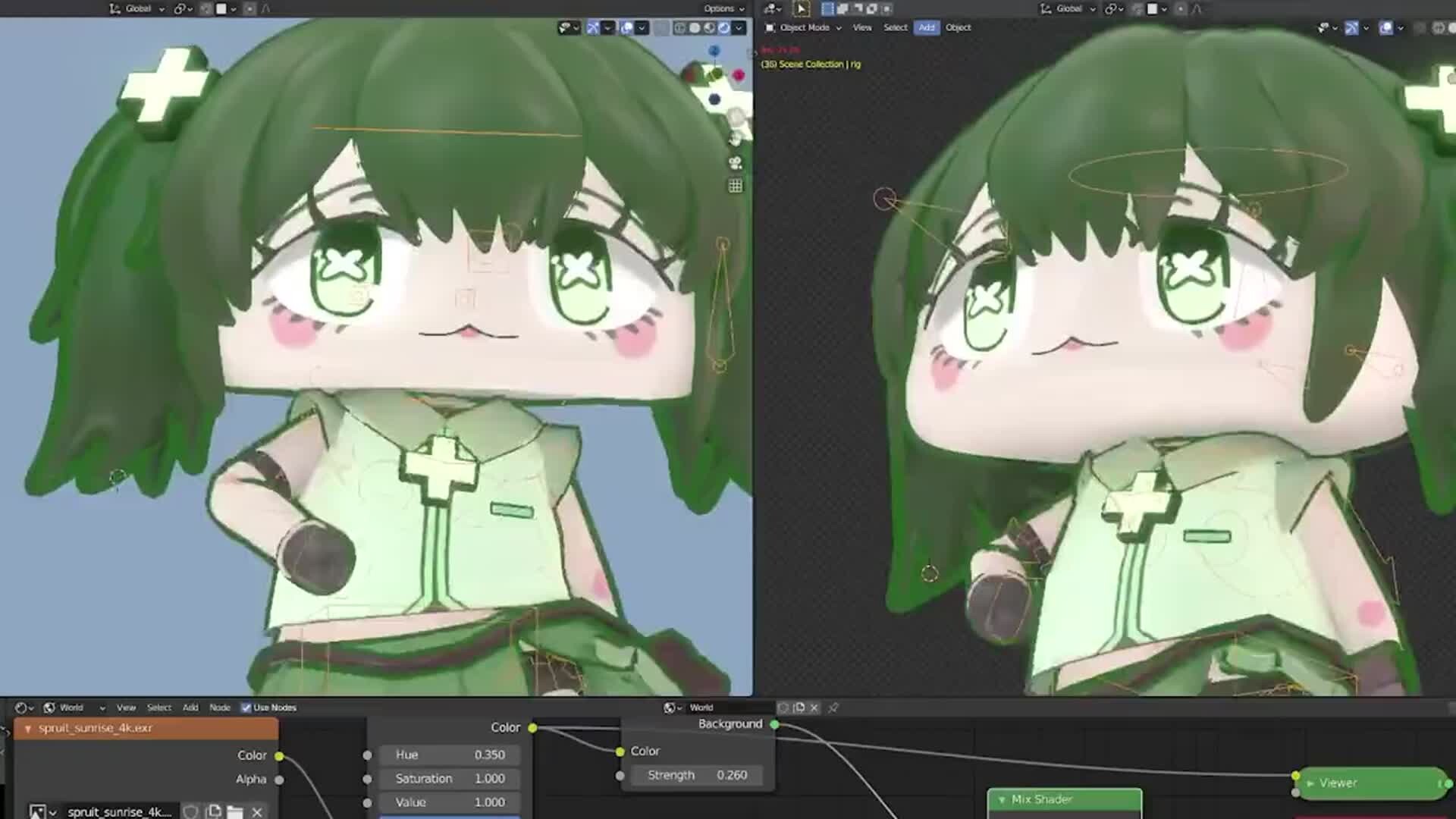The image size is (1456, 819).
Task: Enable fake user shield for spruit_sunrise_4k image
Action: click(x=190, y=811)
